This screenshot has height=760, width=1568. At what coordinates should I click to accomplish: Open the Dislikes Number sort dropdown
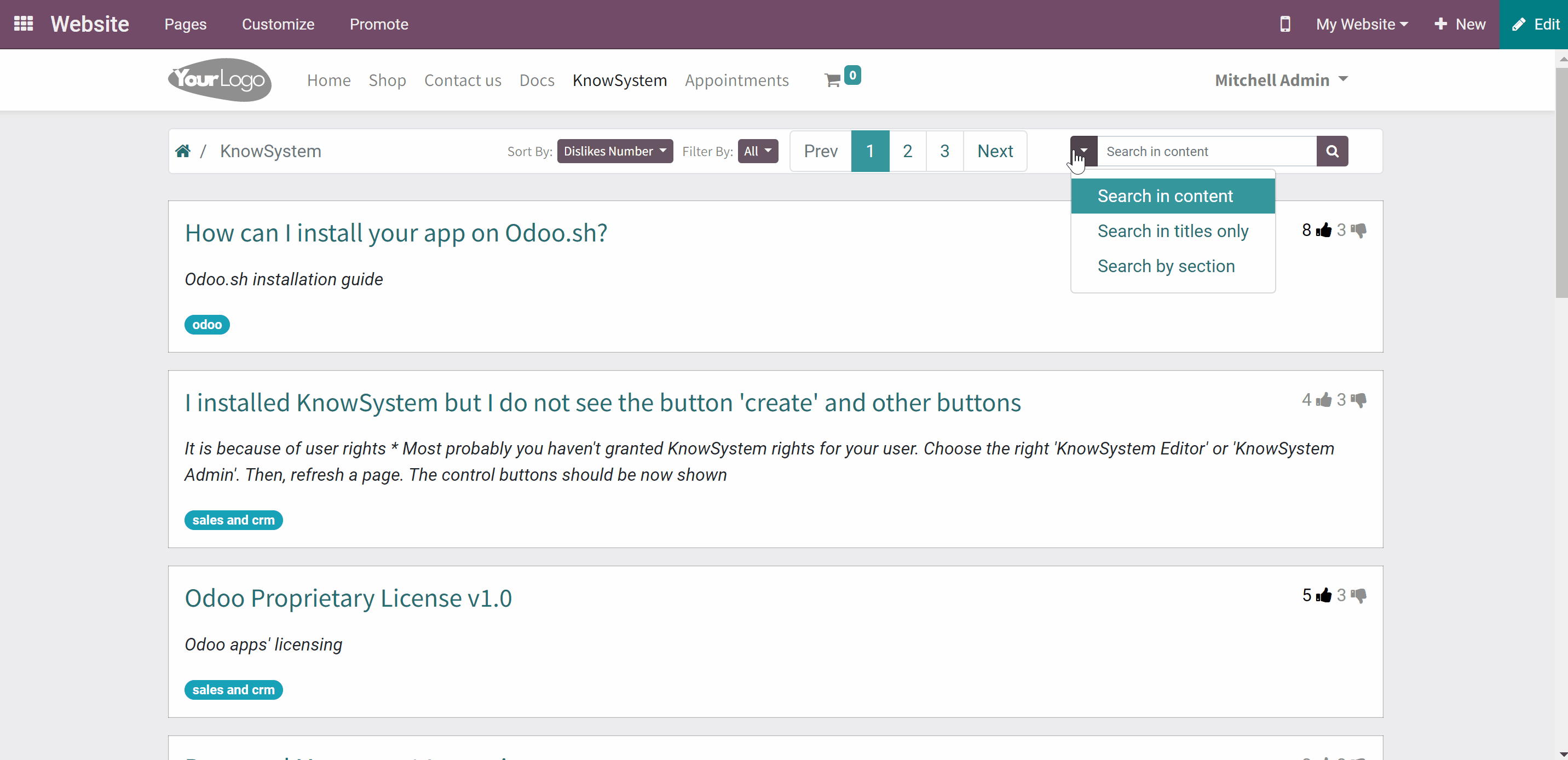(615, 151)
